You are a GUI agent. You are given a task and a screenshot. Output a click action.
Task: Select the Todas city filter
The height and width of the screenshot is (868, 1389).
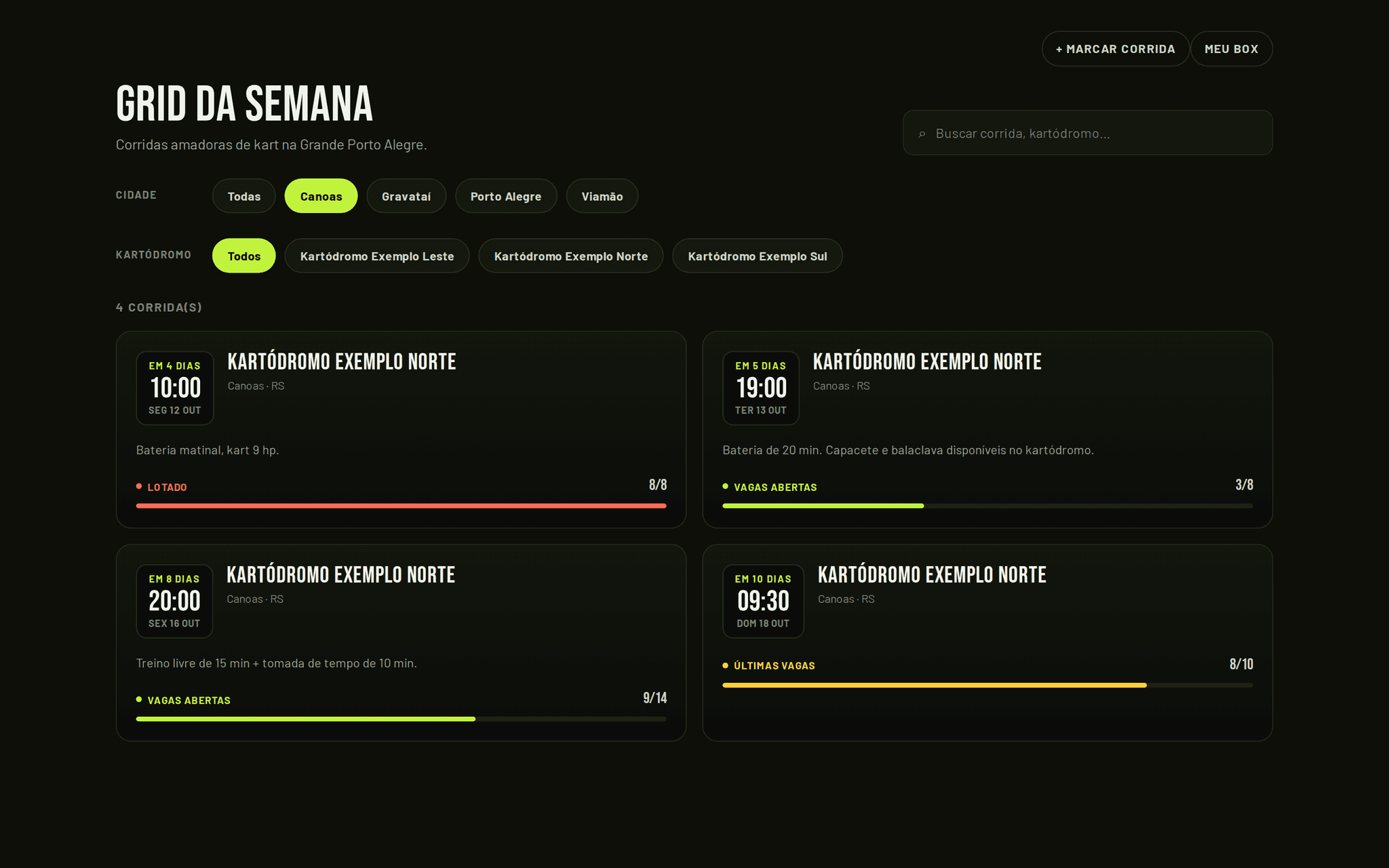244,196
